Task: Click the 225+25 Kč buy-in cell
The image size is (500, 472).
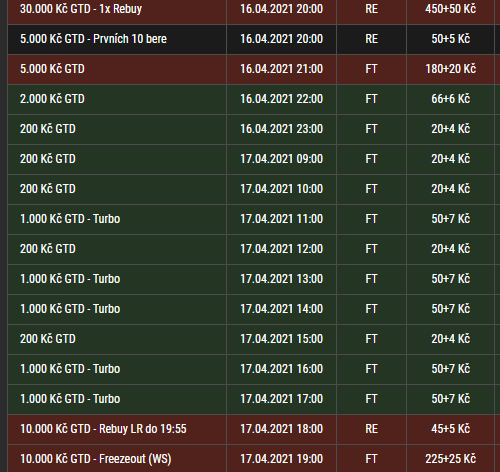Action: click(450, 459)
